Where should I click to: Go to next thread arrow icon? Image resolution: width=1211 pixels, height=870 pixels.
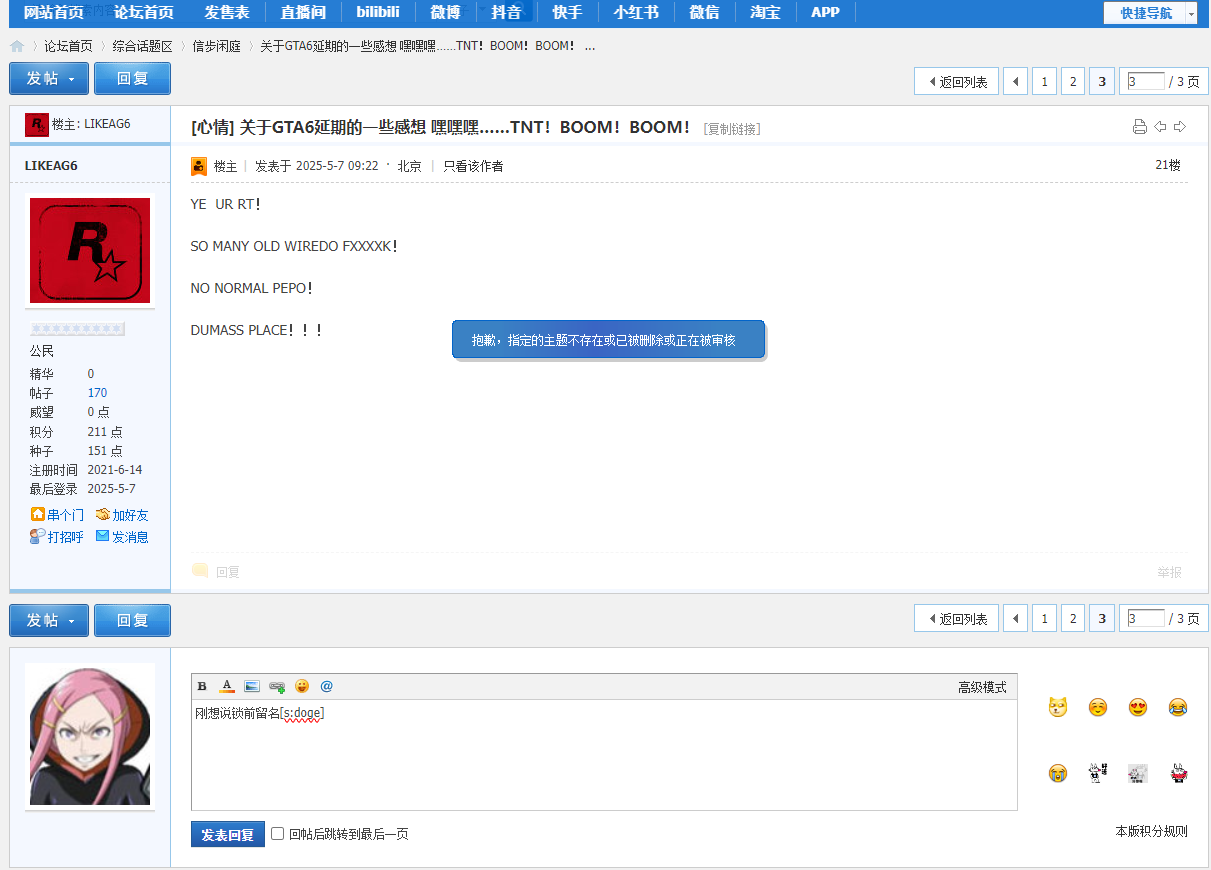point(1180,126)
